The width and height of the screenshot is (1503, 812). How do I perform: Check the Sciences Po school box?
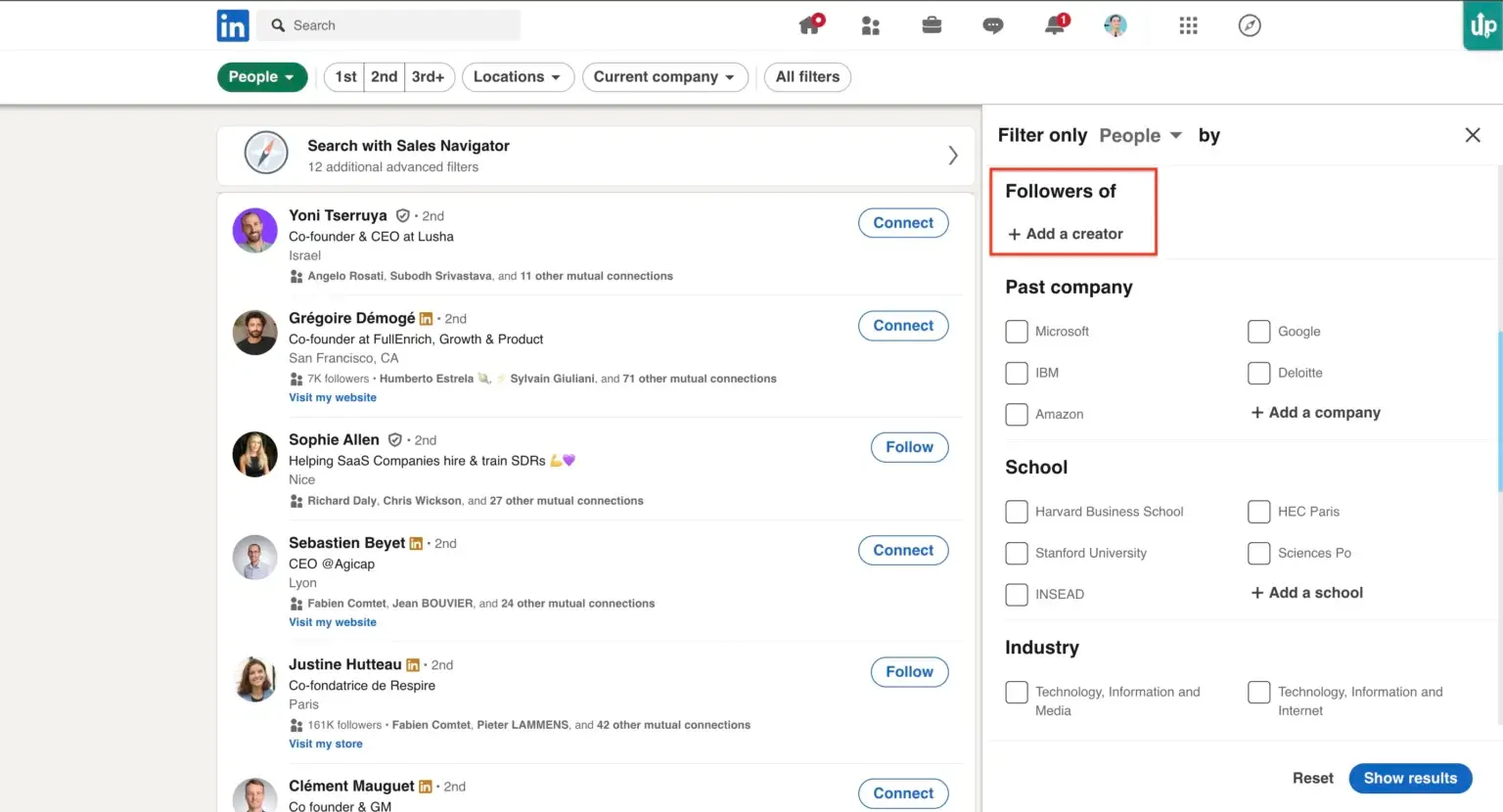tap(1259, 553)
